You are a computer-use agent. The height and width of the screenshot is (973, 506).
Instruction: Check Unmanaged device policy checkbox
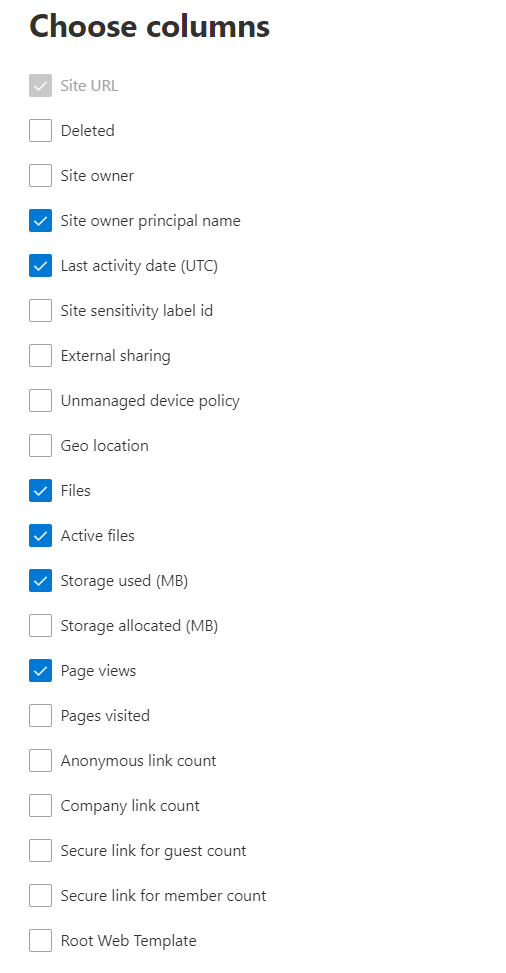[40, 400]
